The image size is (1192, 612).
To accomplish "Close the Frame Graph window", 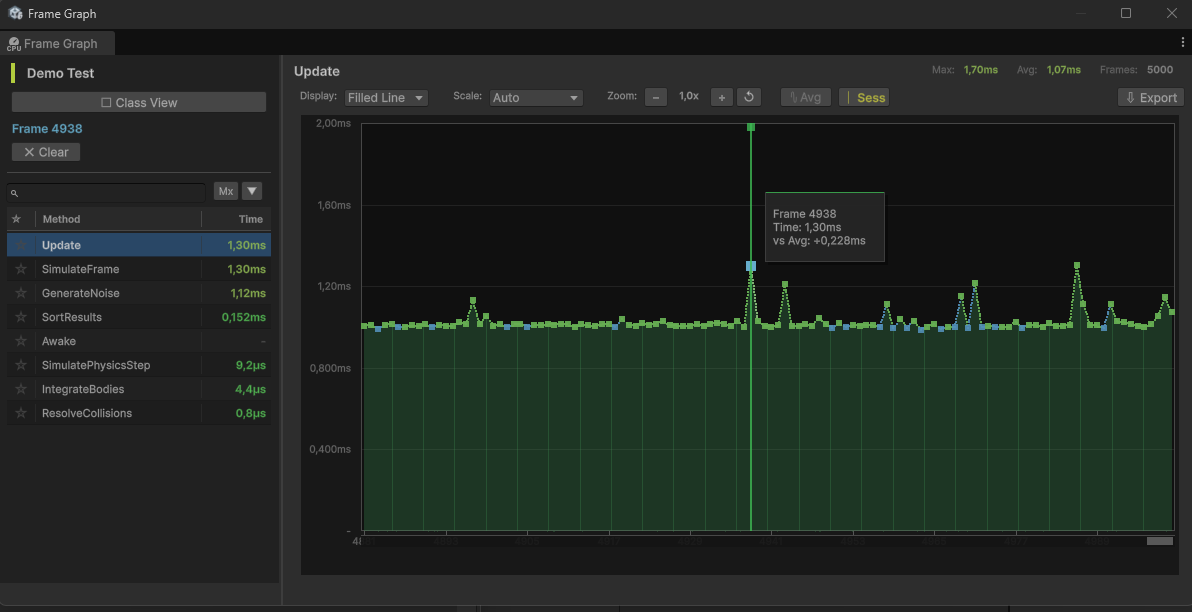I will click(x=1171, y=13).
